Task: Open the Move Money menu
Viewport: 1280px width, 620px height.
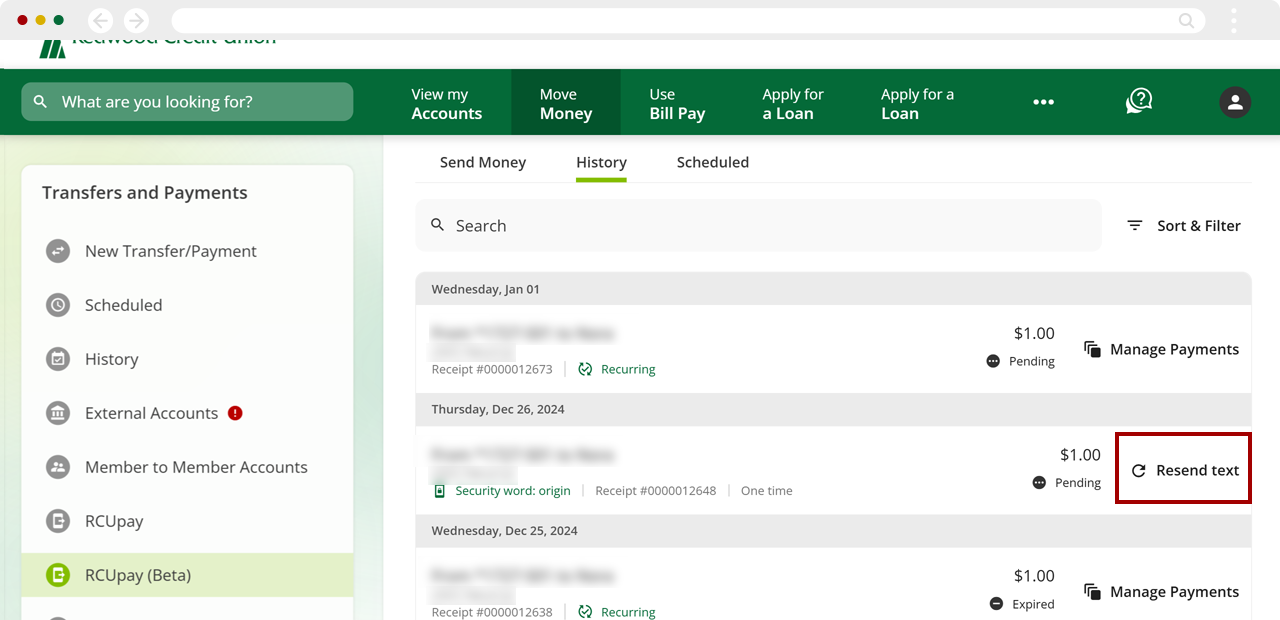Action: tap(566, 104)
